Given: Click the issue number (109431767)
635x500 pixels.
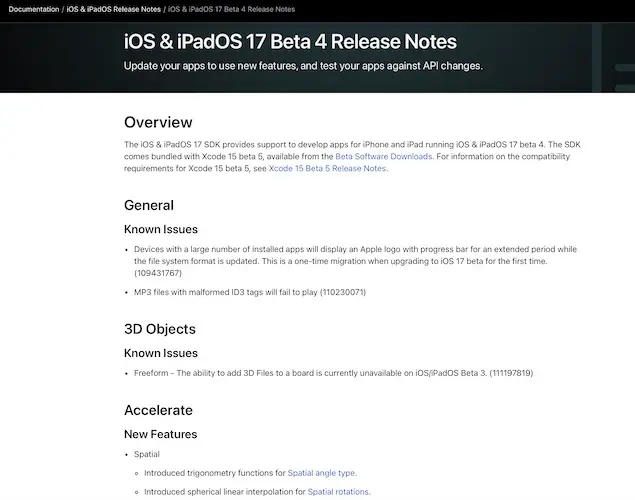Looking at the screenshot, I should pyautogui.click(x=158, y=273).
